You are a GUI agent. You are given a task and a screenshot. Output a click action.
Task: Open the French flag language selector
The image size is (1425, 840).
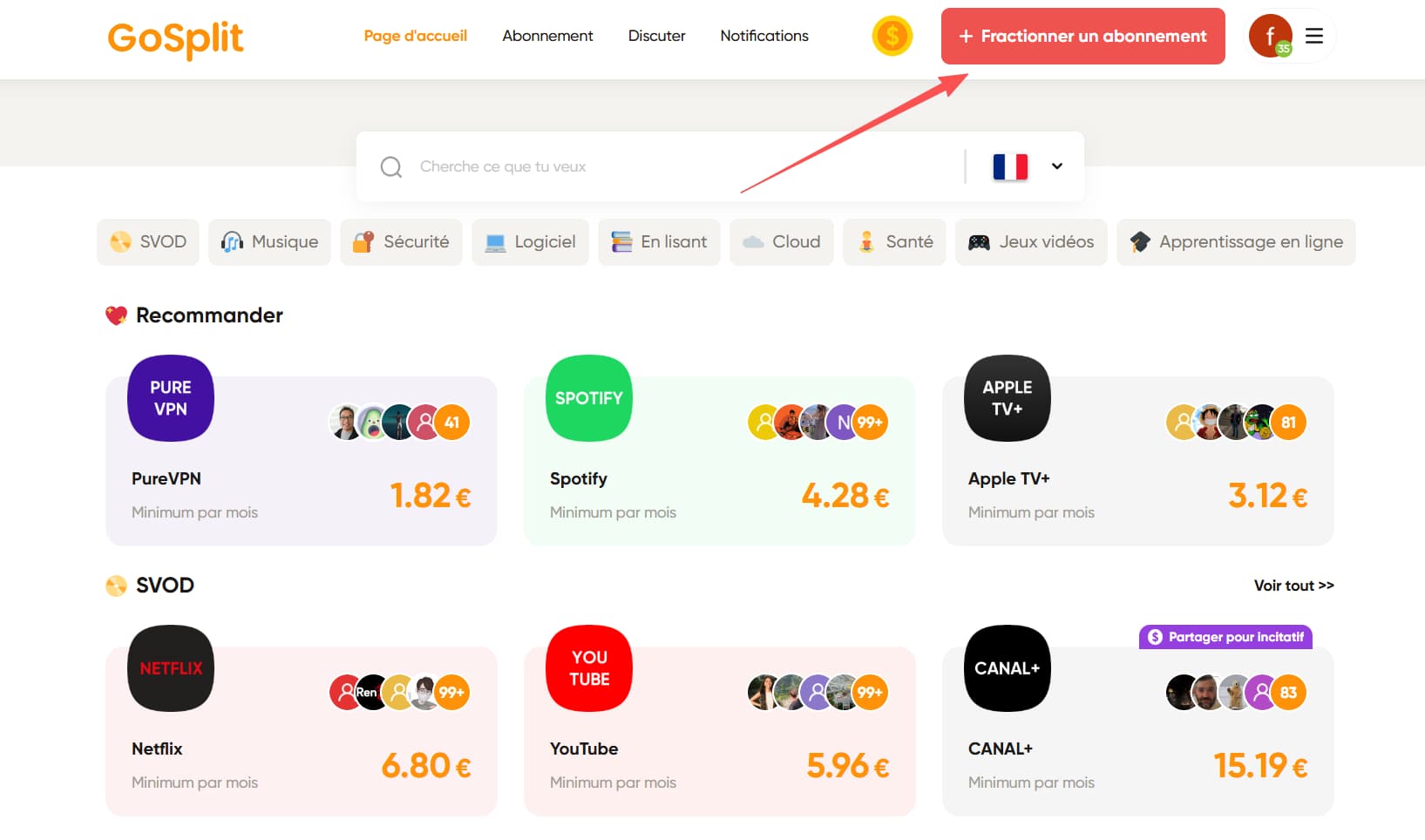tap(1010, 166)
